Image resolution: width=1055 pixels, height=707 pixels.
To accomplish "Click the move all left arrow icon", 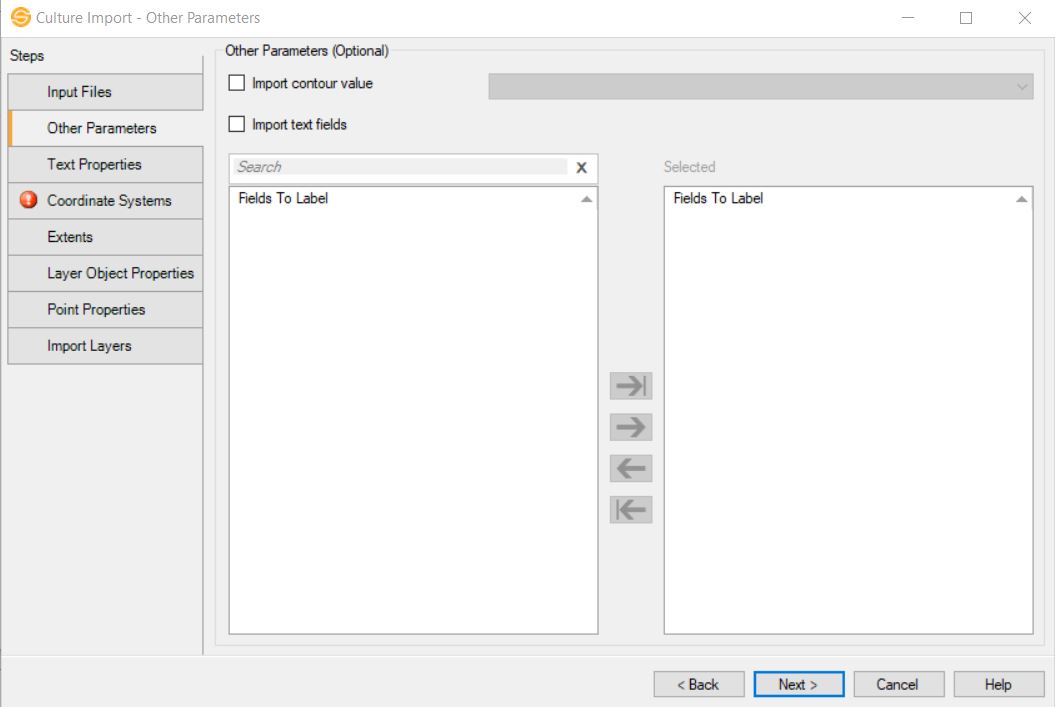I will (631, 509).
